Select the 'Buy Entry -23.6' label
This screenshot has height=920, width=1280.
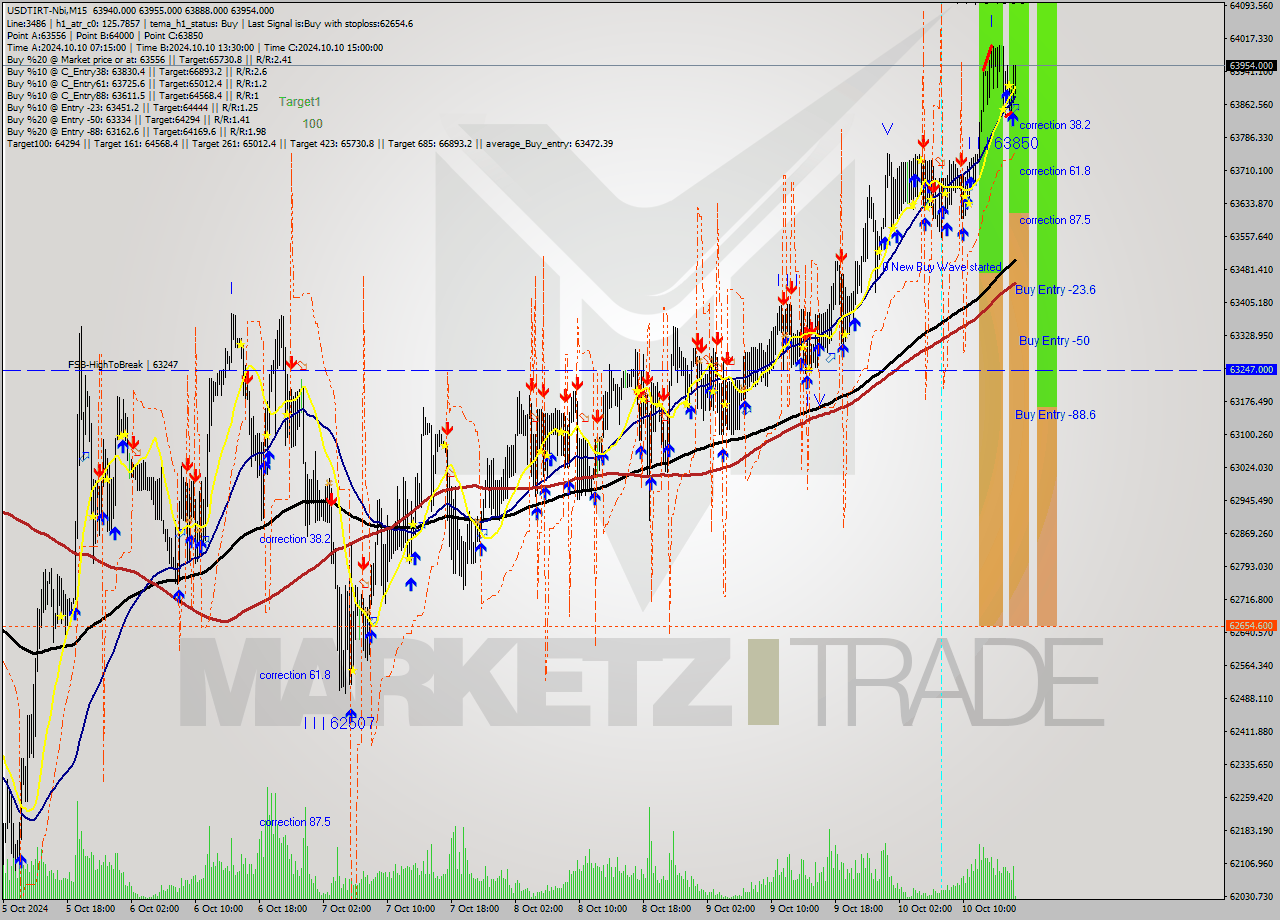[x=1055, y=290]
